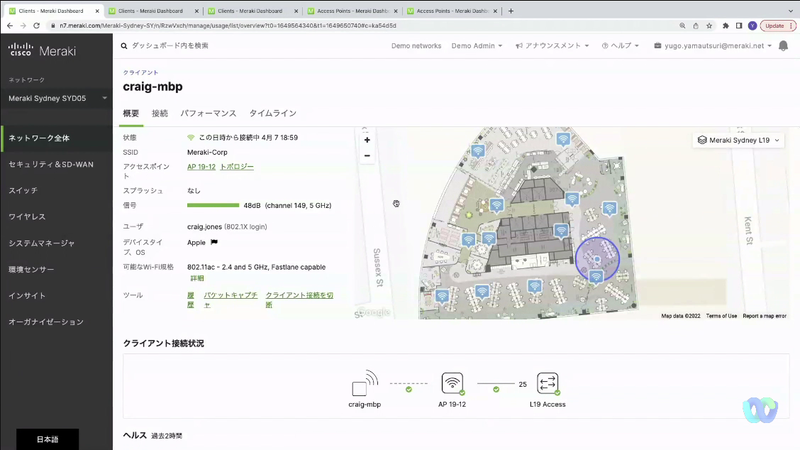Open ネットワーク全体 in the sidebar
The height and width of the screenshot is (450, 800).
click(x=56, y=138)
